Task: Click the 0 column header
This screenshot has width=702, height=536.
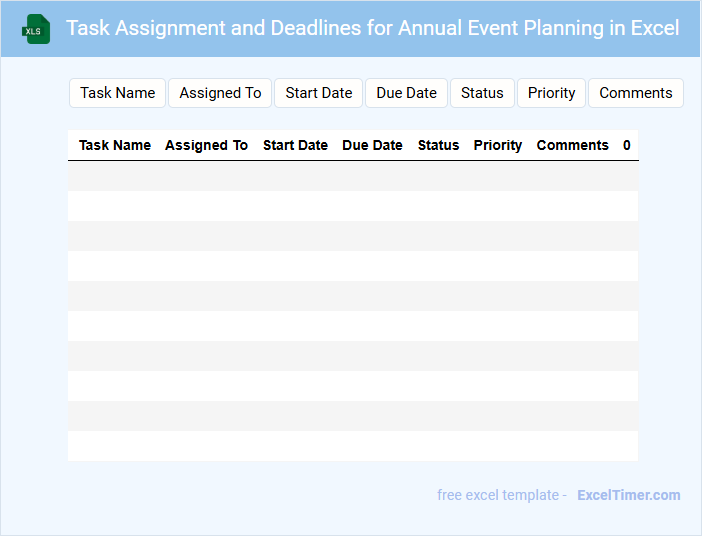Action: 627,145
